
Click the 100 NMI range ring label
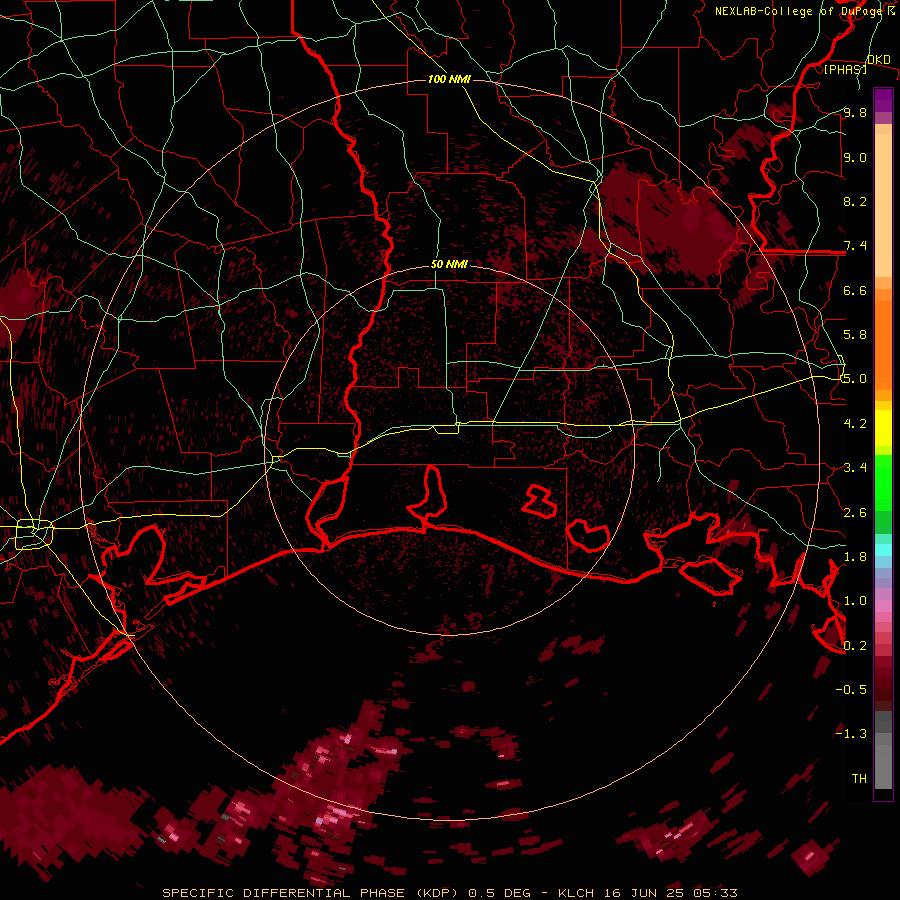tap(449, 79)
